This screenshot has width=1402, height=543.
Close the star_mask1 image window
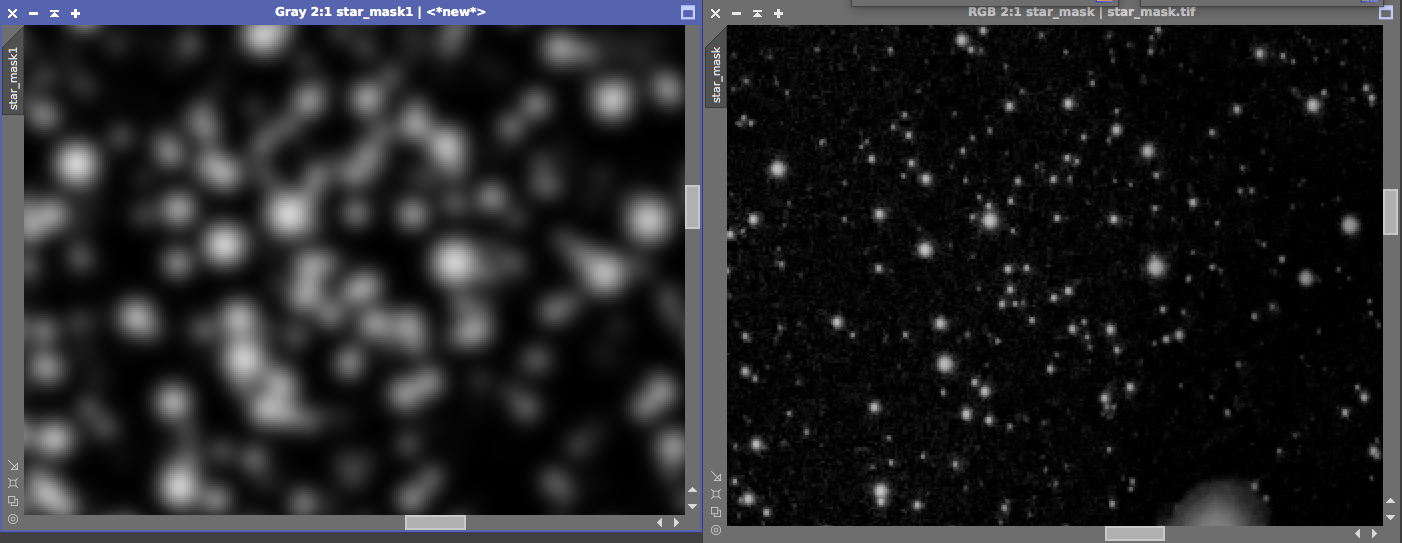(x=13, y=13)
